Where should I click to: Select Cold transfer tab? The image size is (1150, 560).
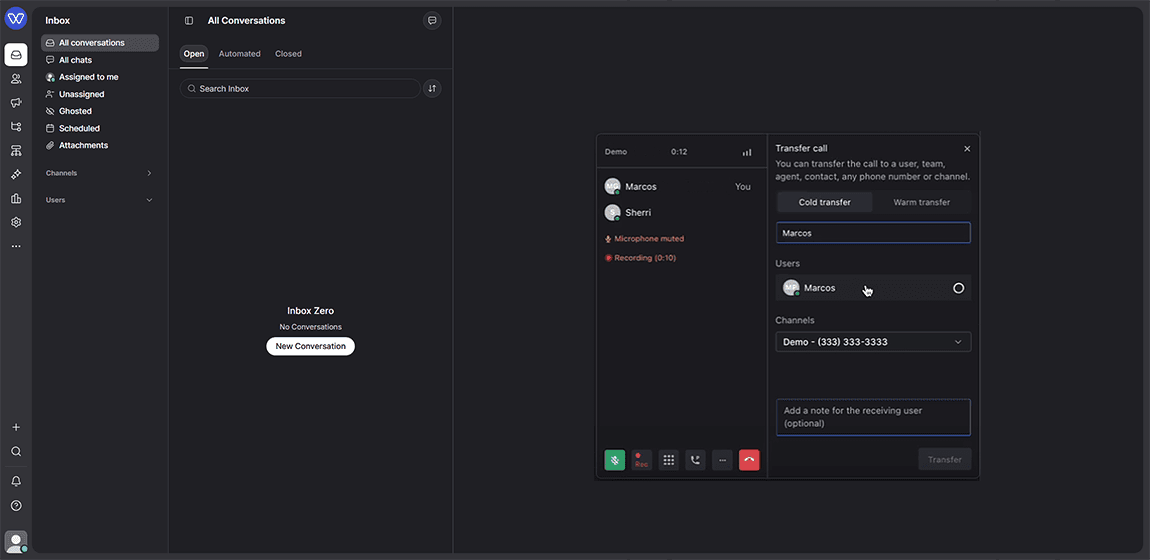824,202
